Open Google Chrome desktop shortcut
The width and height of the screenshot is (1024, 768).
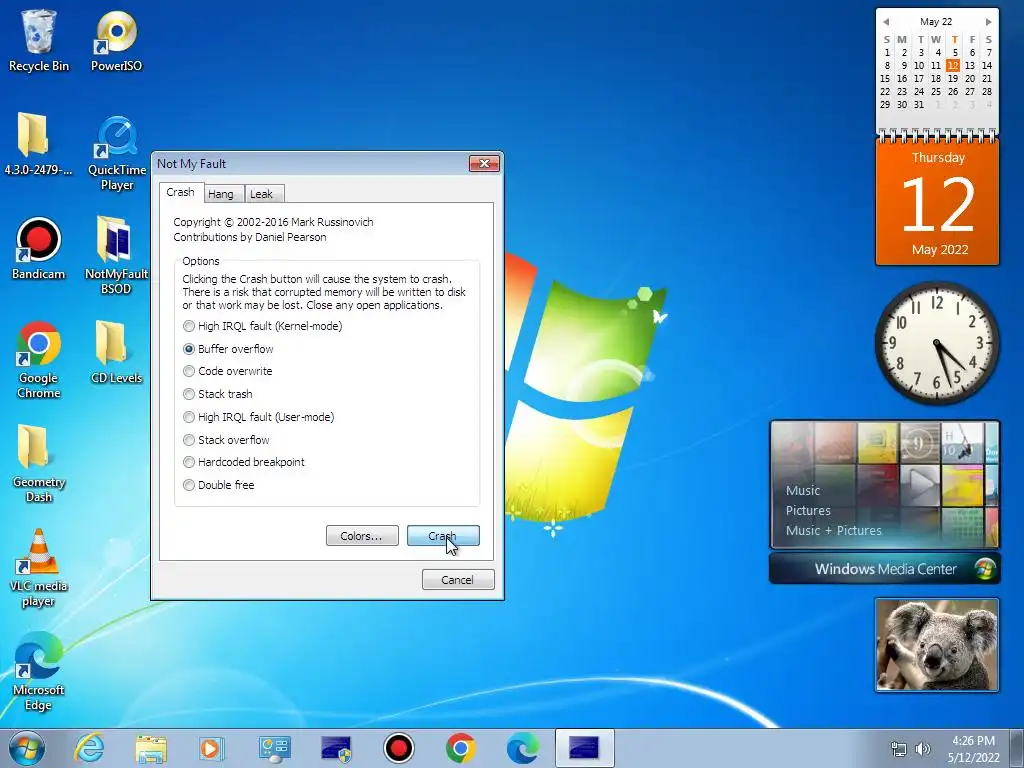point(39,359)
